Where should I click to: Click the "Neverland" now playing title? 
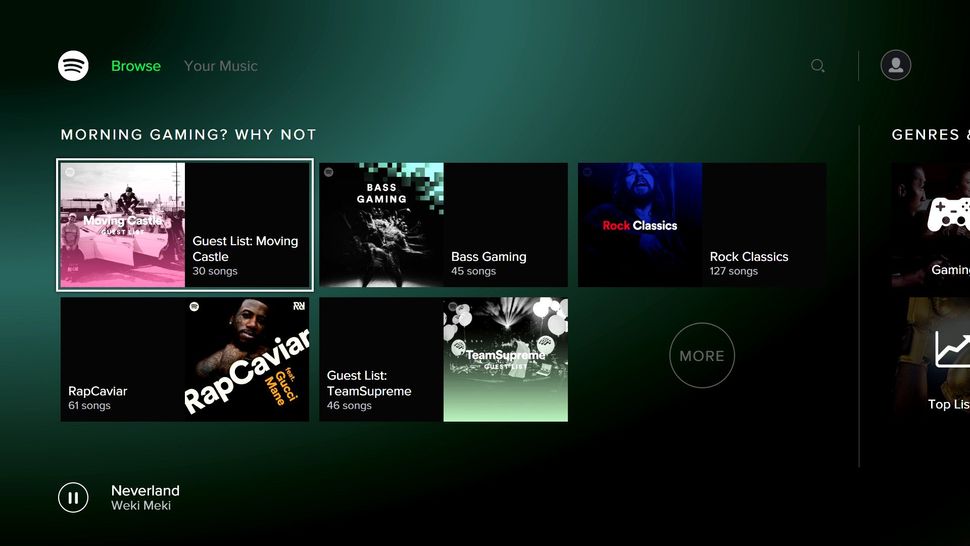[145, 490]
